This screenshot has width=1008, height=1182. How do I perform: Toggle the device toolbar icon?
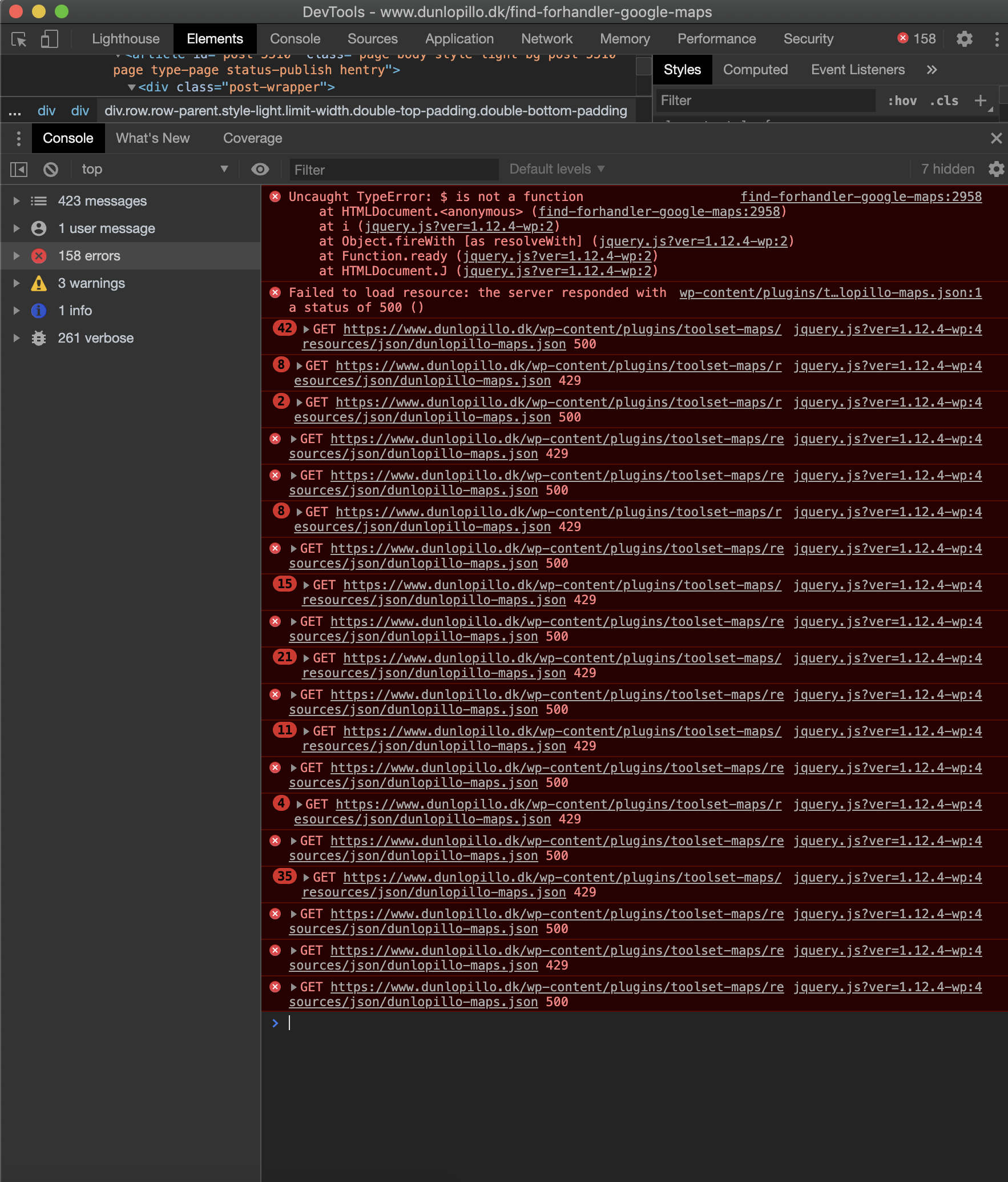click(x=49, y=39)
